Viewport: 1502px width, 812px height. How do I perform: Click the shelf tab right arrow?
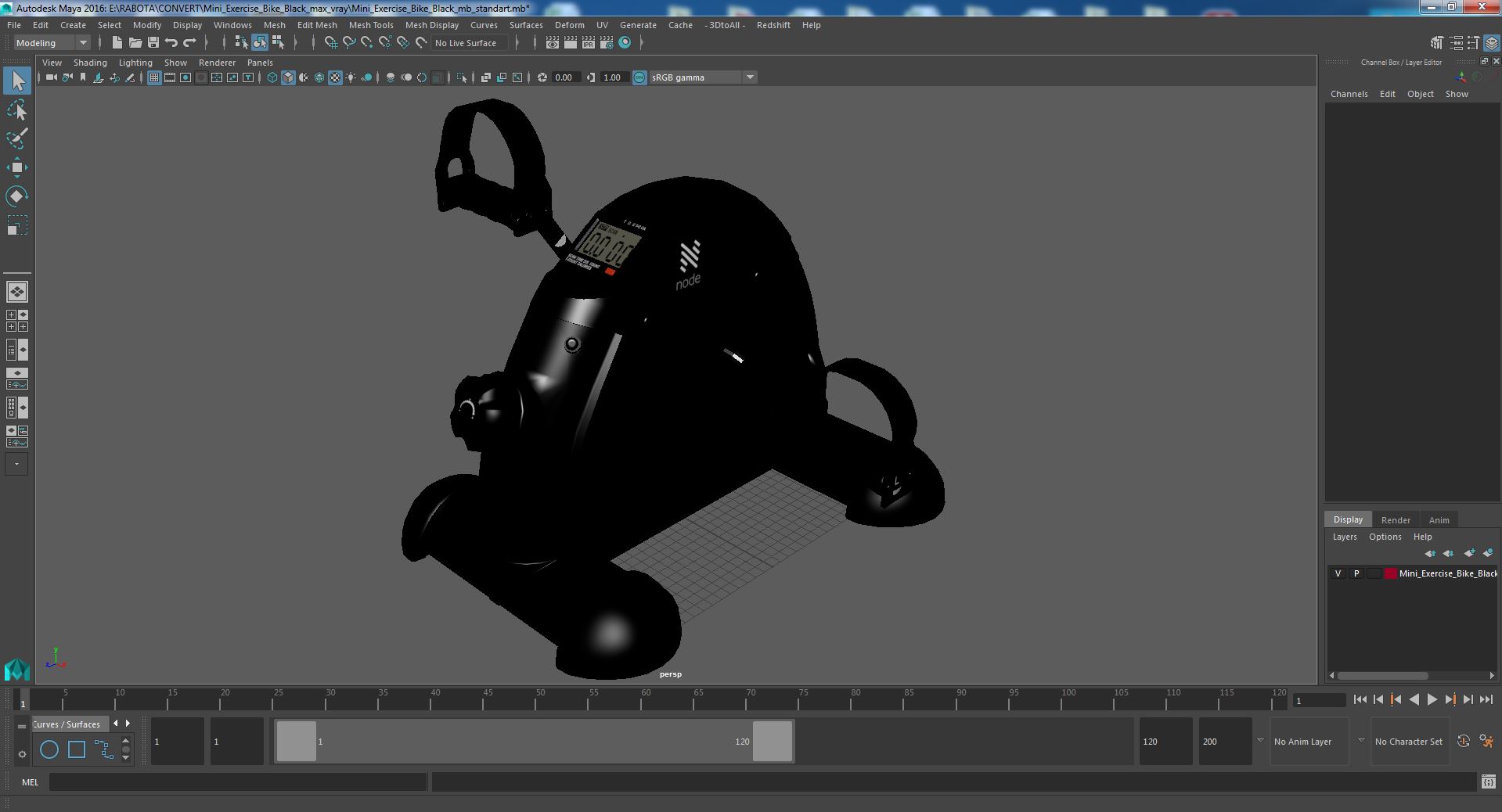tap(128, 724)
